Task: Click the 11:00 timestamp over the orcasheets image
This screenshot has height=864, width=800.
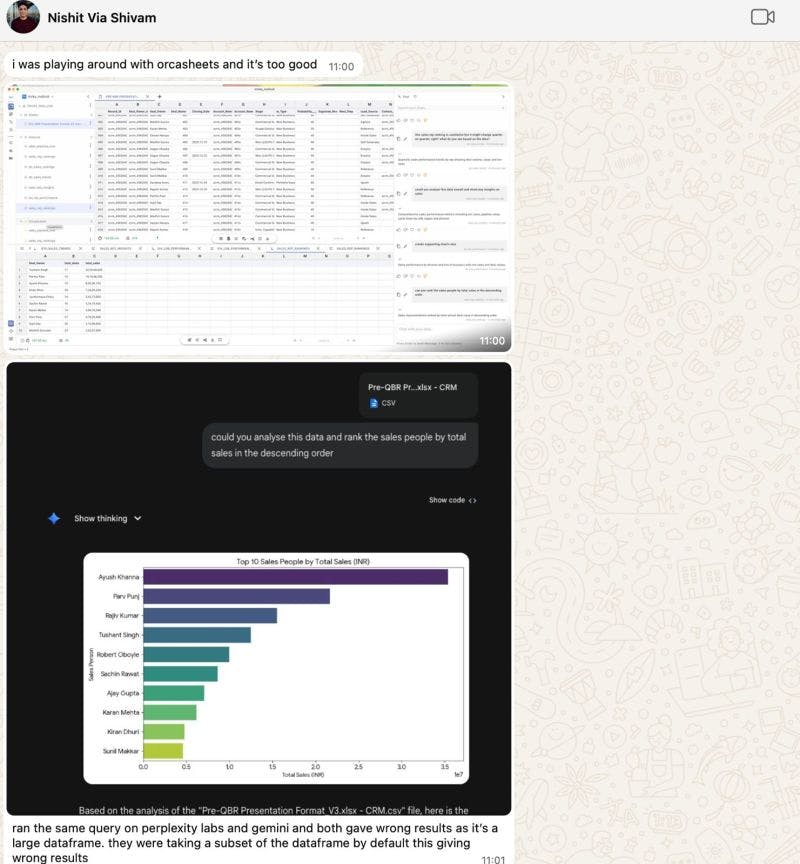Action: (492, 341)
